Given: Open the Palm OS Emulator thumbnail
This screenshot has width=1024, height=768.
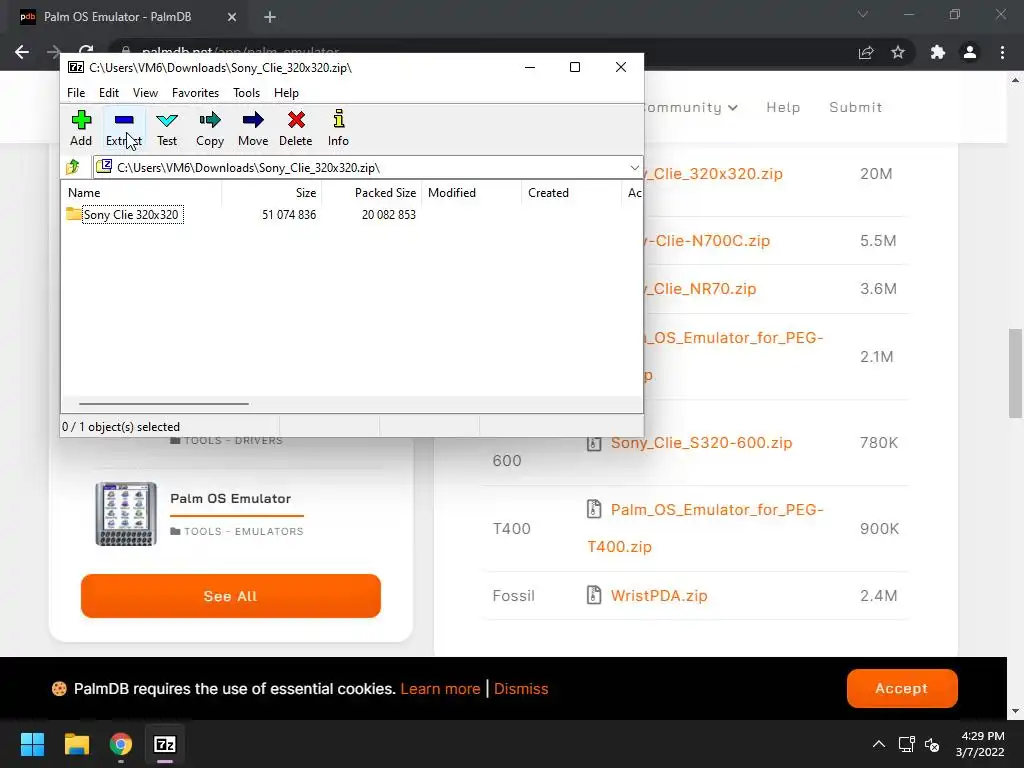Looking at the screenshot, I should click(x=126, y=514).
